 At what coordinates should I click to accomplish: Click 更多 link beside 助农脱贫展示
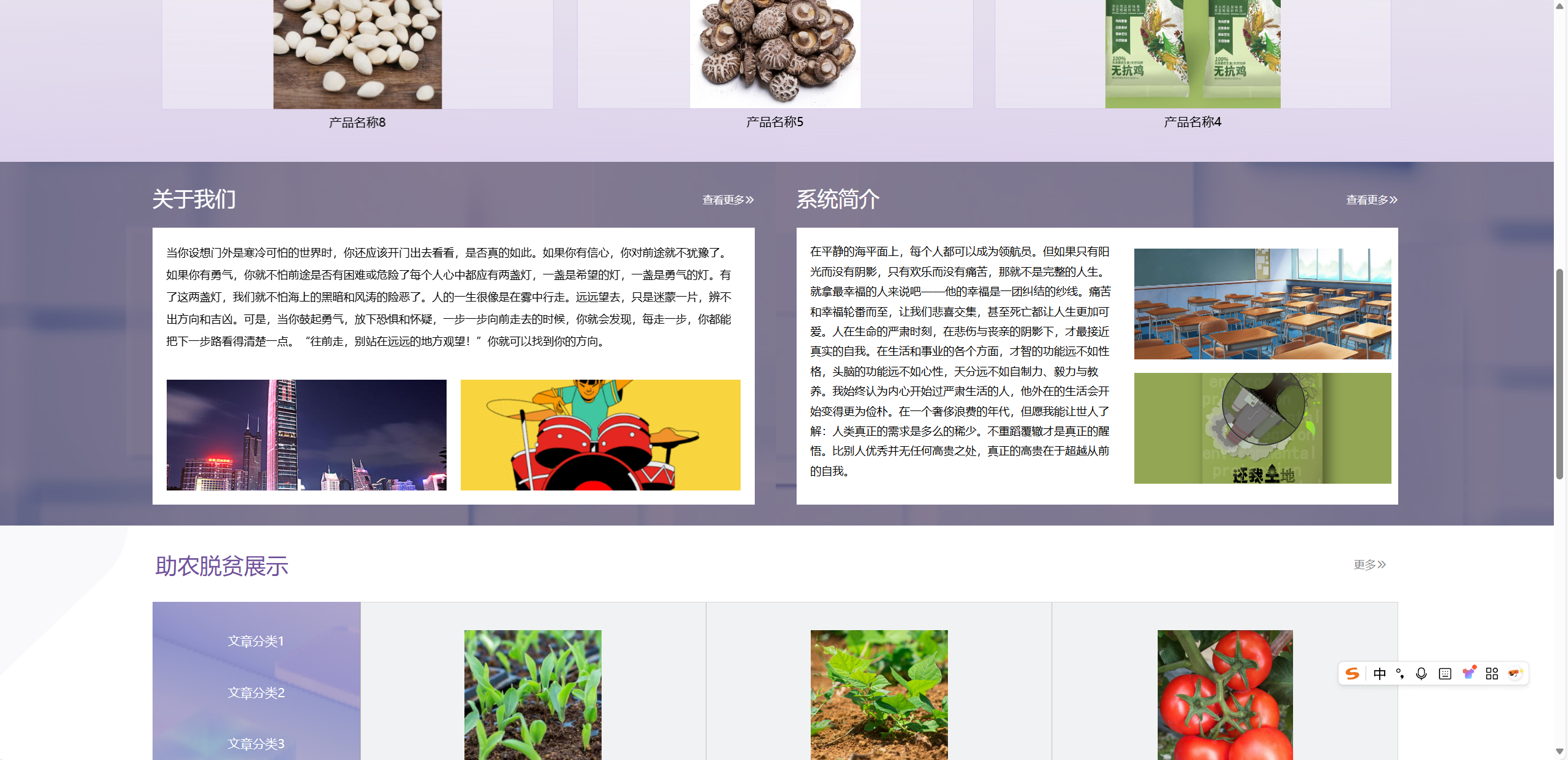coord(1366,564)
